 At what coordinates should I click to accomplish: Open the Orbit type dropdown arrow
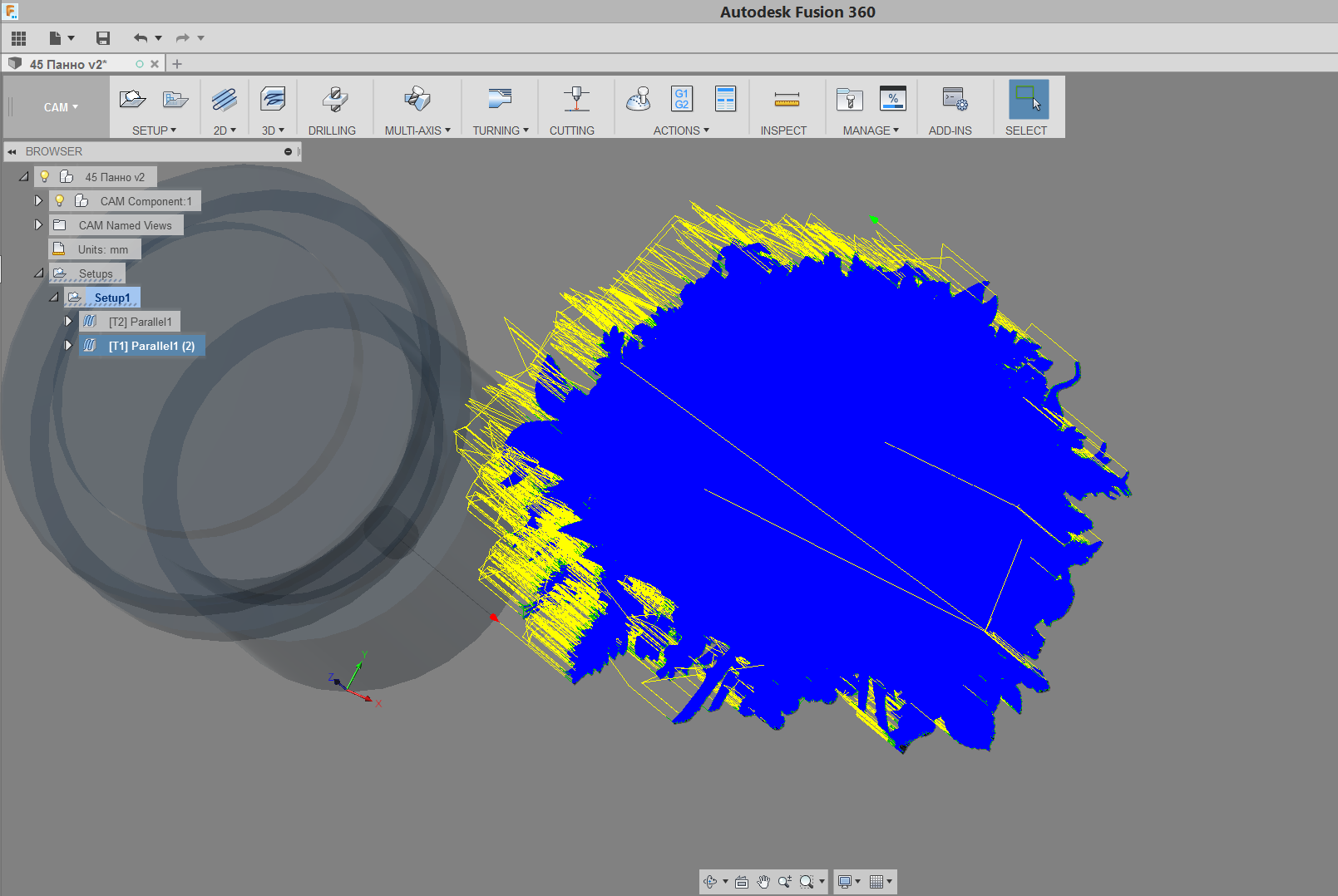[x=725, y=882]
